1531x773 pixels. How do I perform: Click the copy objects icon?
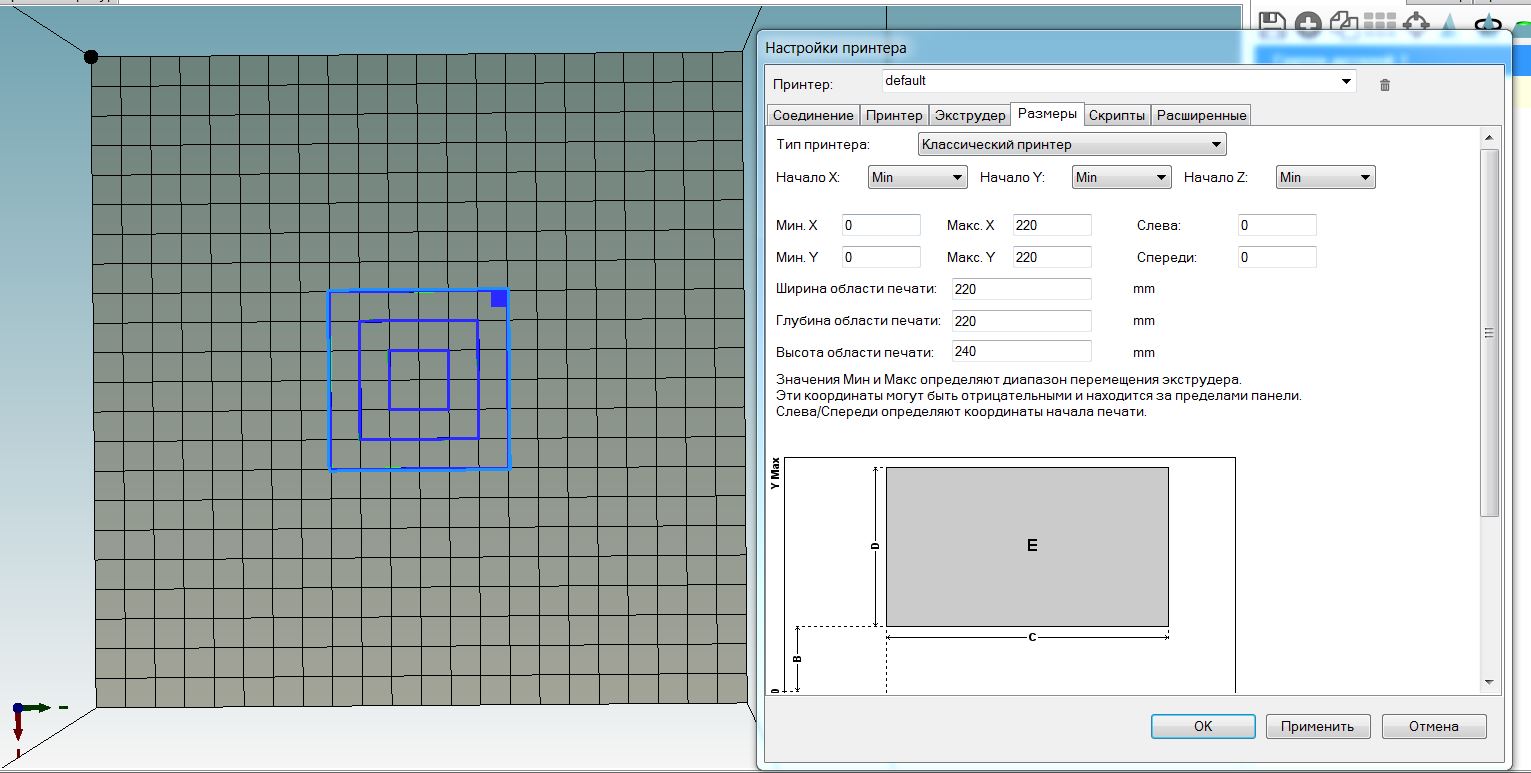tap(1343, 24)
